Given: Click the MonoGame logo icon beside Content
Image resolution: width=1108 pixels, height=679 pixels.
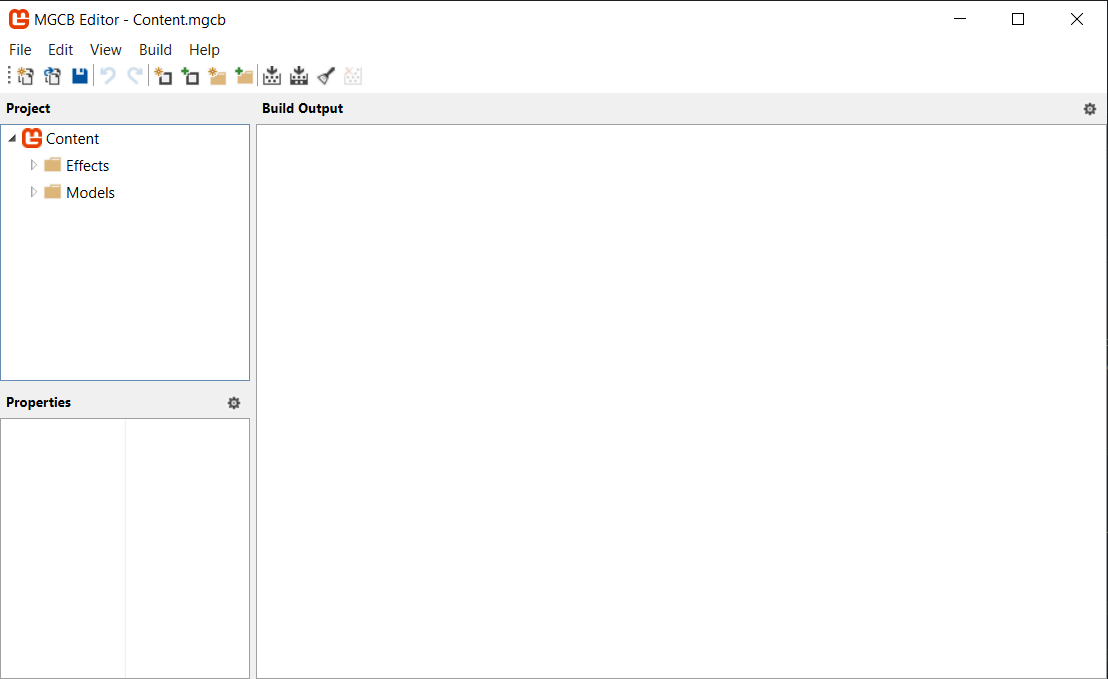Looking at the screenshot, I should coord(32,138).
